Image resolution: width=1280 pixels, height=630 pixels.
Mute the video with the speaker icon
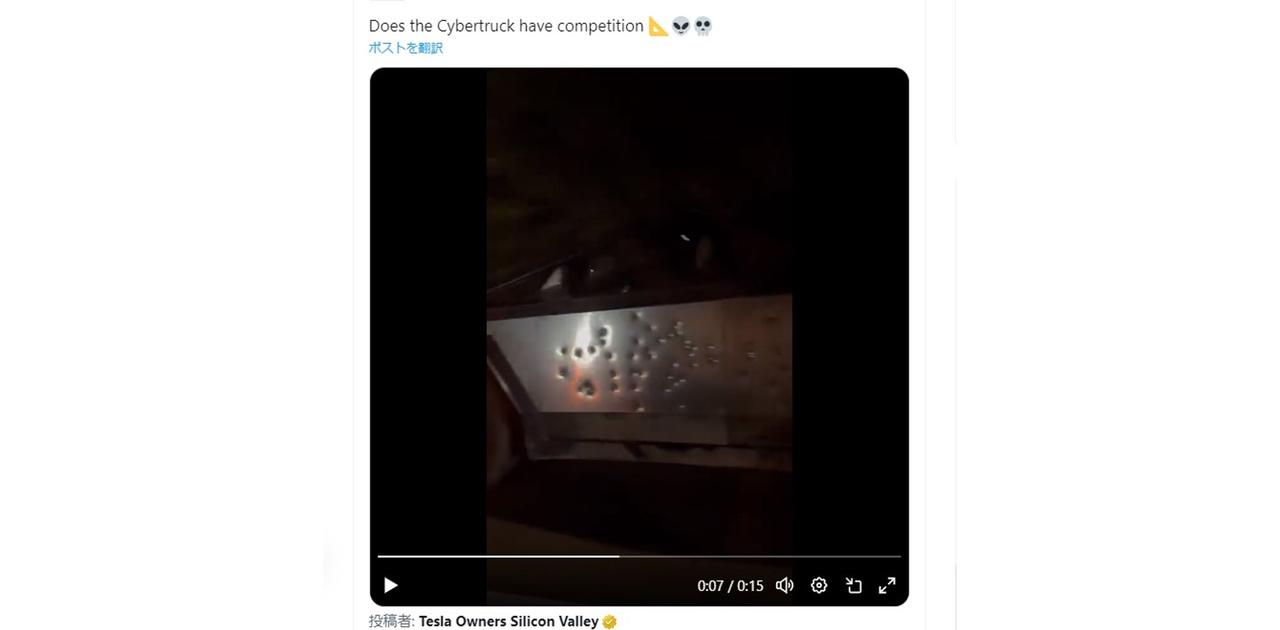(x=785, y=585)
